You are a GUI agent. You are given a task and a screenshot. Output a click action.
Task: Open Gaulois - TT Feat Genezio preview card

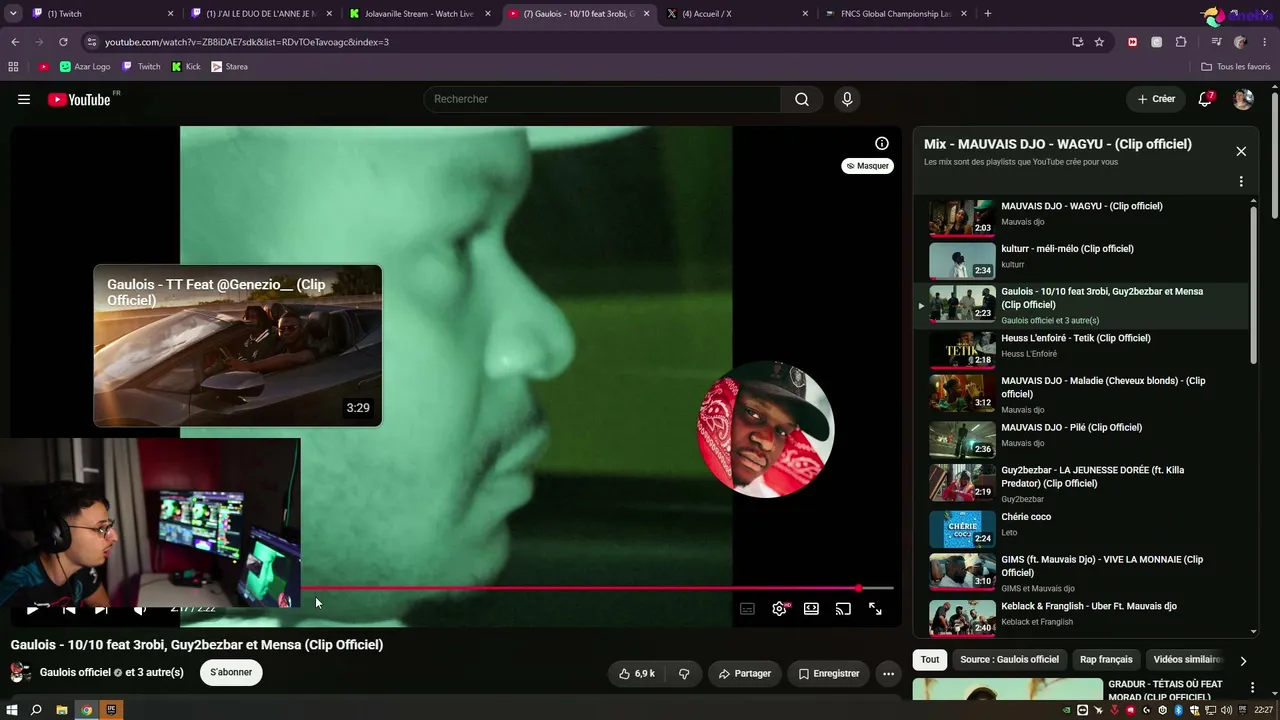[x=238, y=345]
